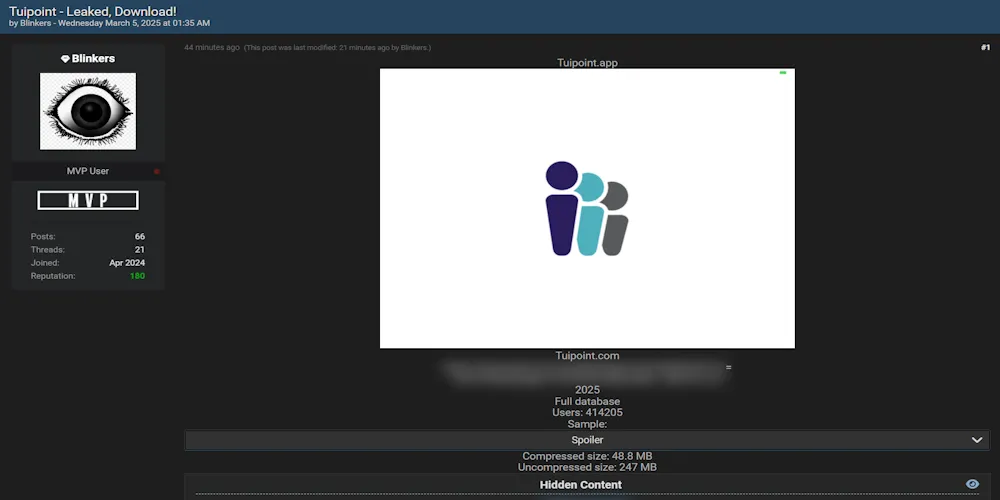Toggle the Hidden Content eye icon
Screen dimensions: 1000x500
click(972, 484)
